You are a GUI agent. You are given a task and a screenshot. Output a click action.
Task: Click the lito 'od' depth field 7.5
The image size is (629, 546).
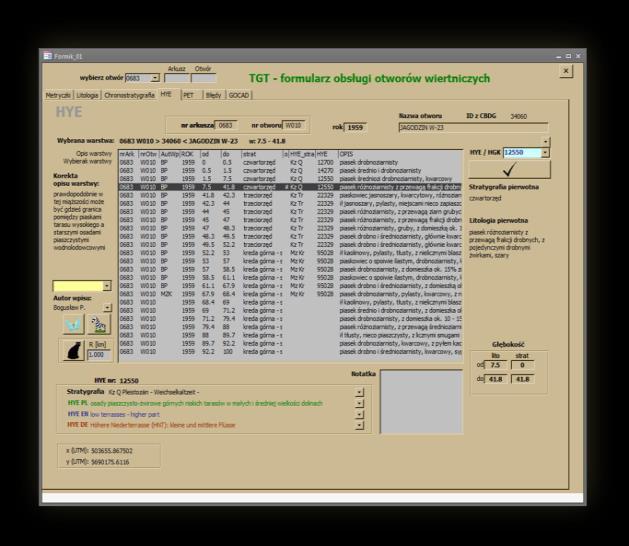[x=495, y=365]
